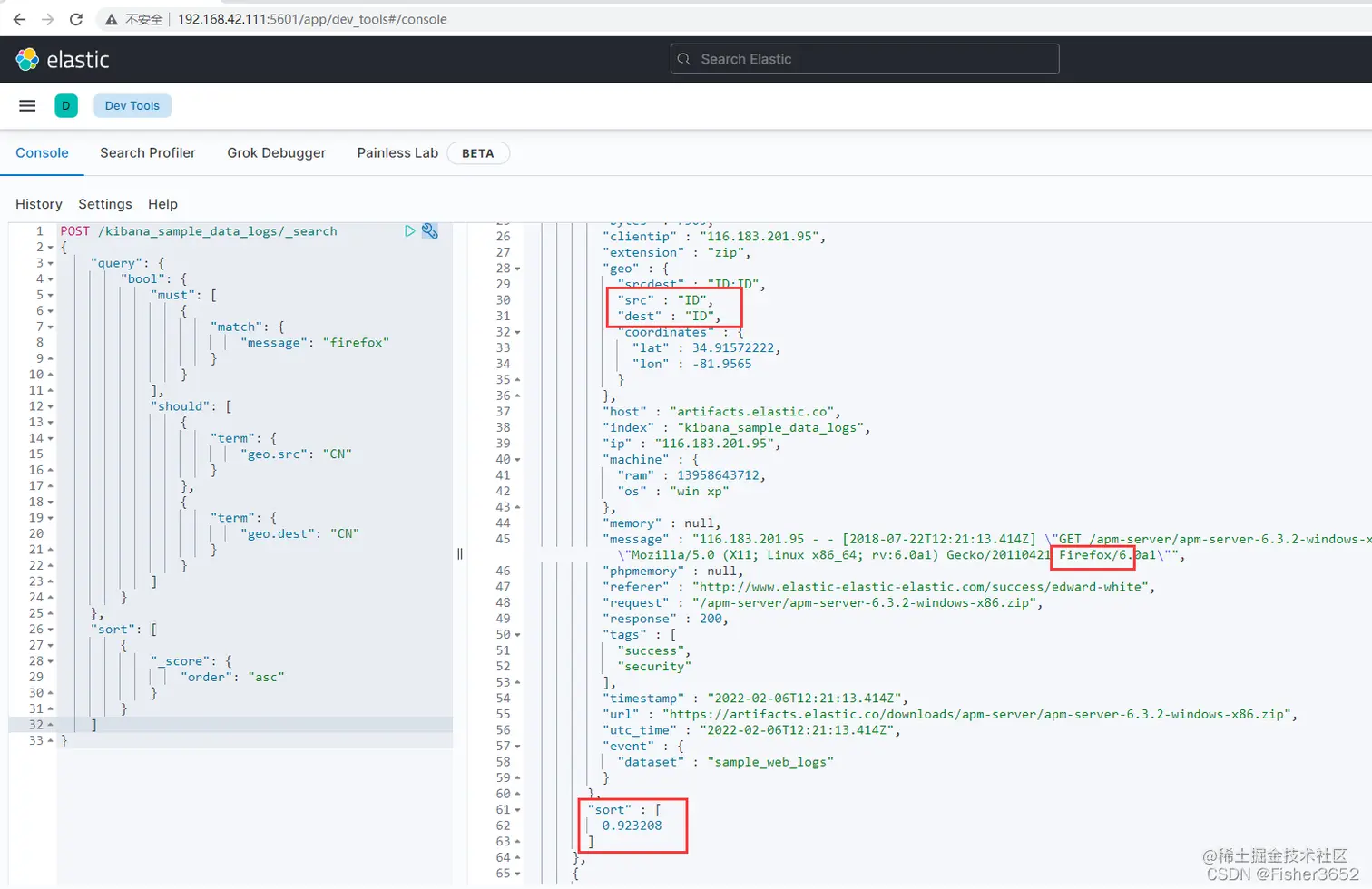The image size is (1372, 889).
Task: Click the "os" : "win xp" line
Action: pyautogui.click(x=672, y=492)
